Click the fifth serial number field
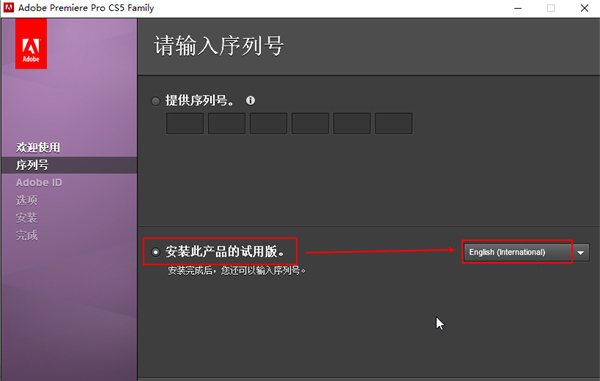 pyautogui.click(x=352, y=123)
